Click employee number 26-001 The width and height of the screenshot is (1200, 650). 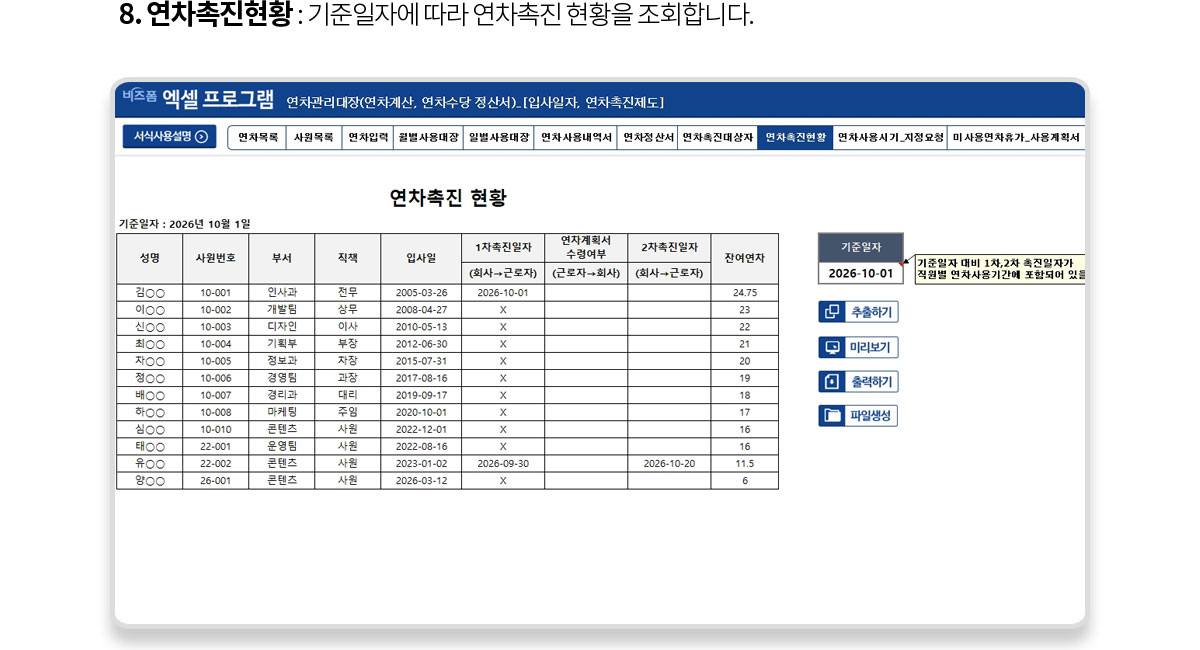coord(216,480)
